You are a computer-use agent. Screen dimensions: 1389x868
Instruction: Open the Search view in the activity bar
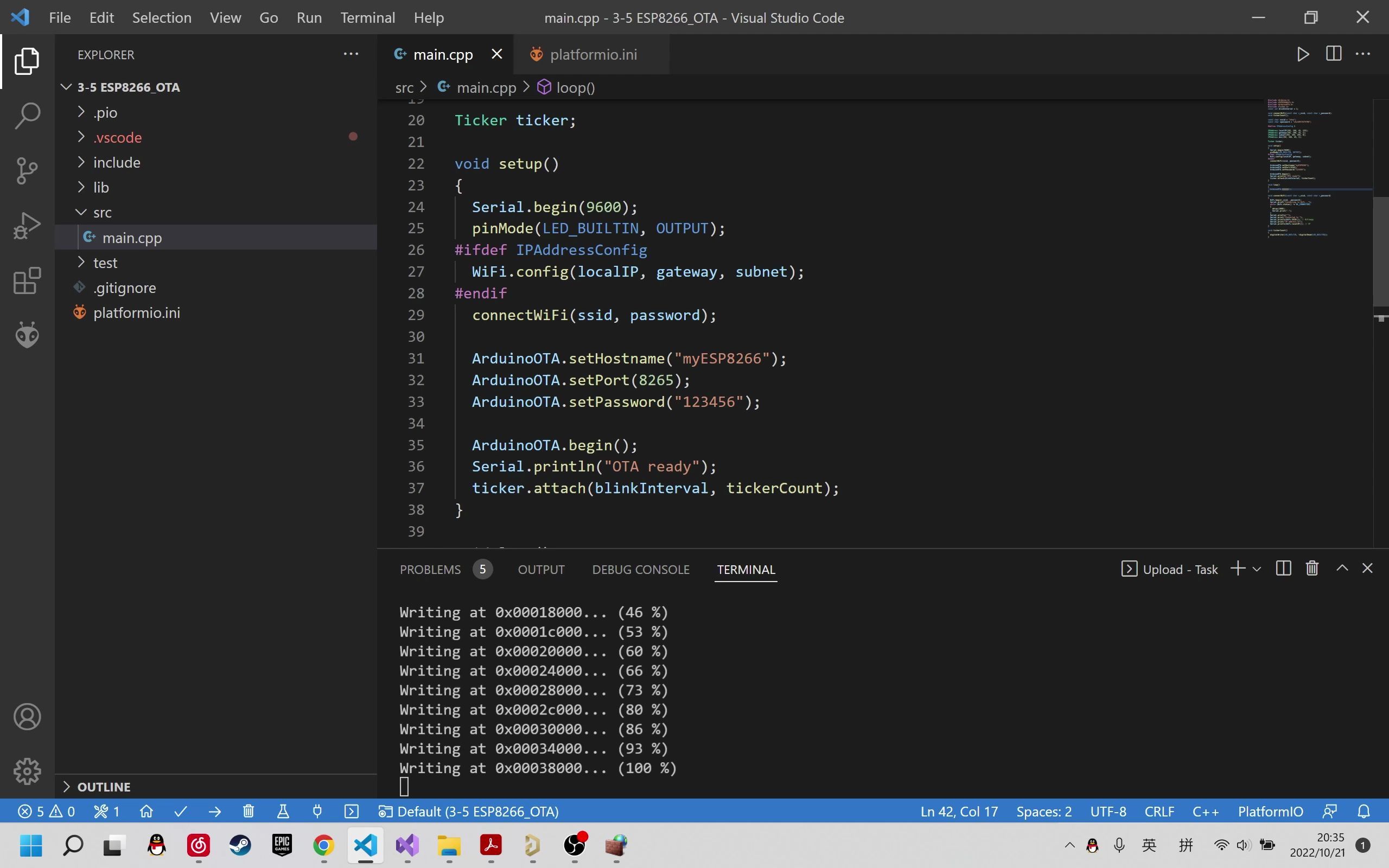pyautogui.click(x=27, y=116)
